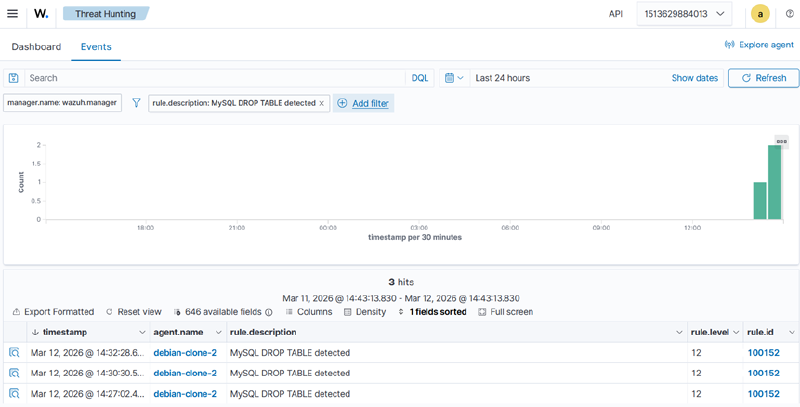Toggle Full screen table view
800x407 pixels.
pos(506,312)
